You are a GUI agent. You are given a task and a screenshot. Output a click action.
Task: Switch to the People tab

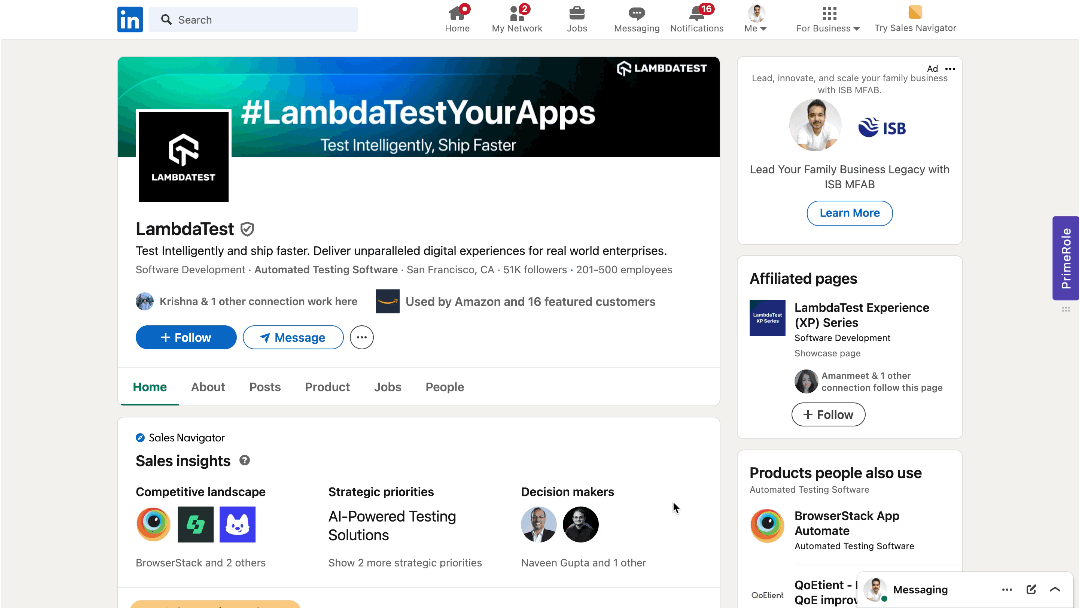click(x=444, y=387)
